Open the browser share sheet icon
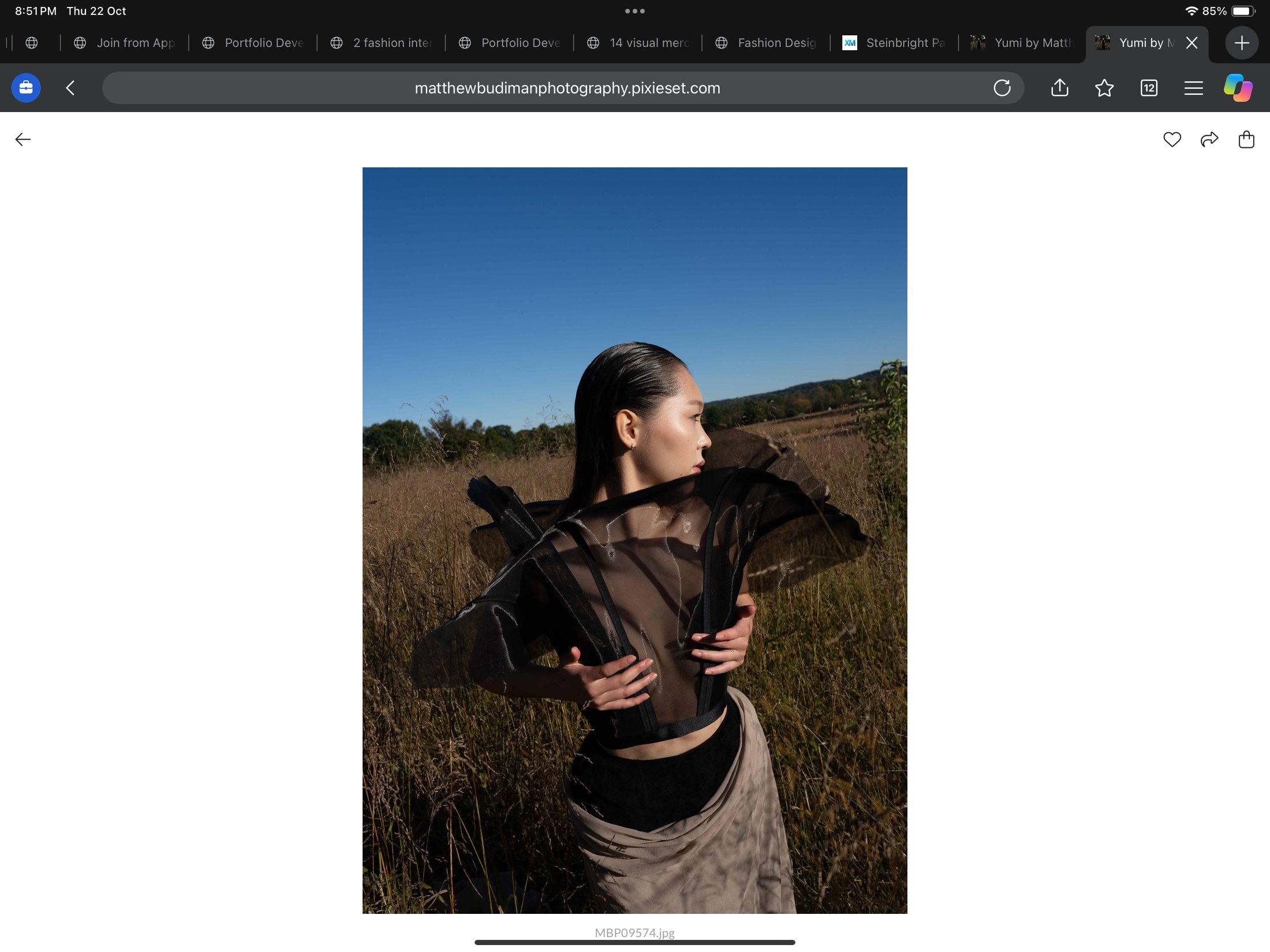Screen dimensions: 1270x952 pos(1060,88)
